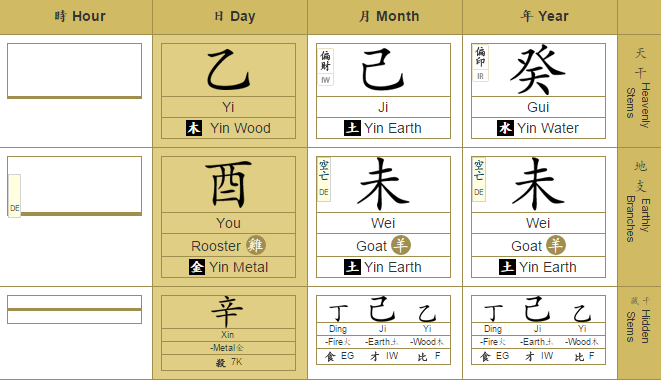The height and width of the screenshot is (382, 661).
Task: Click the "Xin" hidden stem label
Action: tap(227, 335)
